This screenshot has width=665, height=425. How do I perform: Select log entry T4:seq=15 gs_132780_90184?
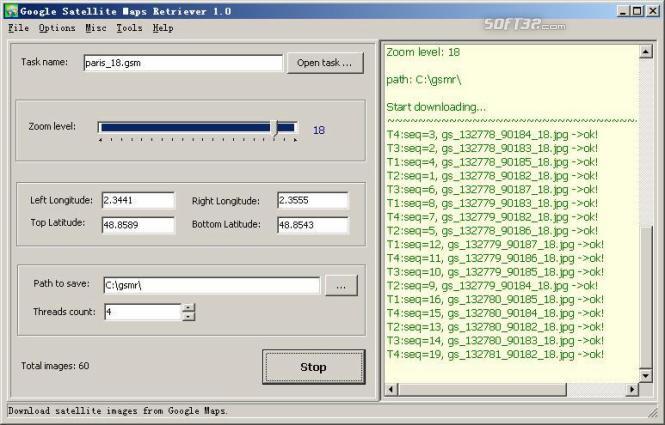(x=495, y=313)
